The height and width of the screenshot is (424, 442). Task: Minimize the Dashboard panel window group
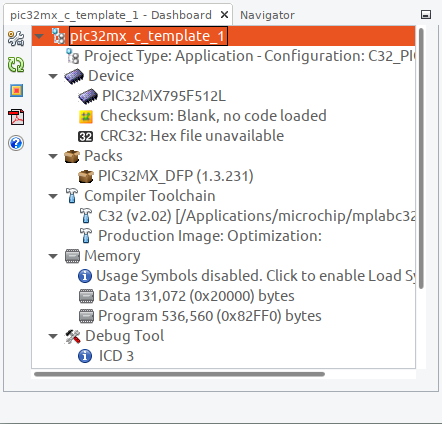pyautogui.click(x=426, y=15)
